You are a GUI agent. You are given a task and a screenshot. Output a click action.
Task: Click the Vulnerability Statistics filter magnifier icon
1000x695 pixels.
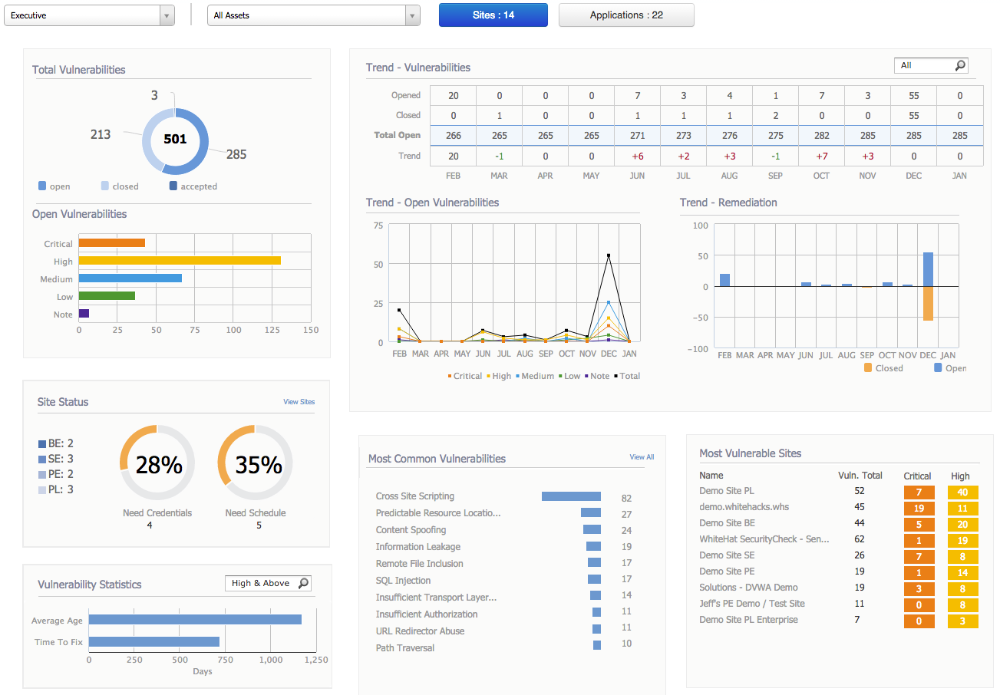tap(304, 583)
